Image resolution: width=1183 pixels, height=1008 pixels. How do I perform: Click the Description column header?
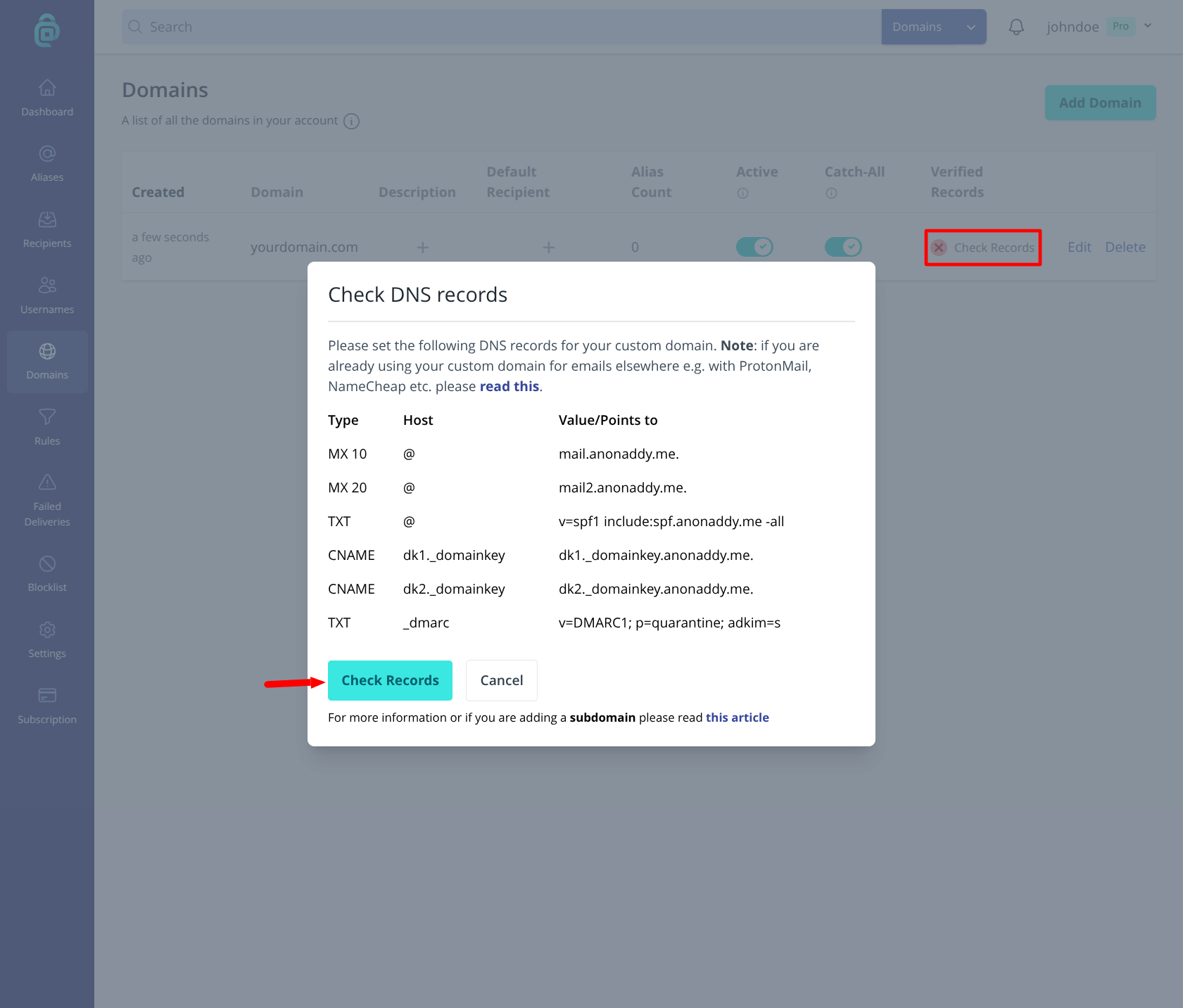(417, 192)
